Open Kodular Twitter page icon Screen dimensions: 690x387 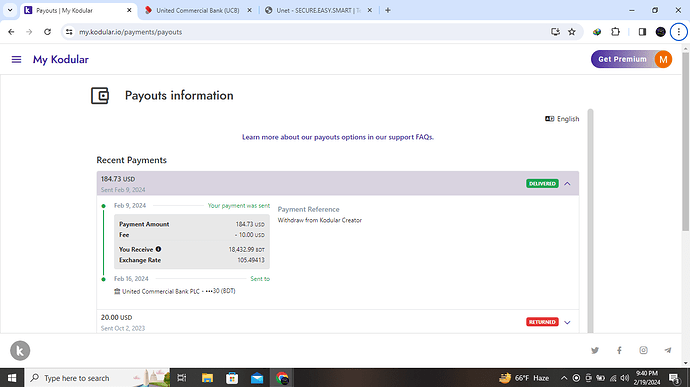point(595,350)
